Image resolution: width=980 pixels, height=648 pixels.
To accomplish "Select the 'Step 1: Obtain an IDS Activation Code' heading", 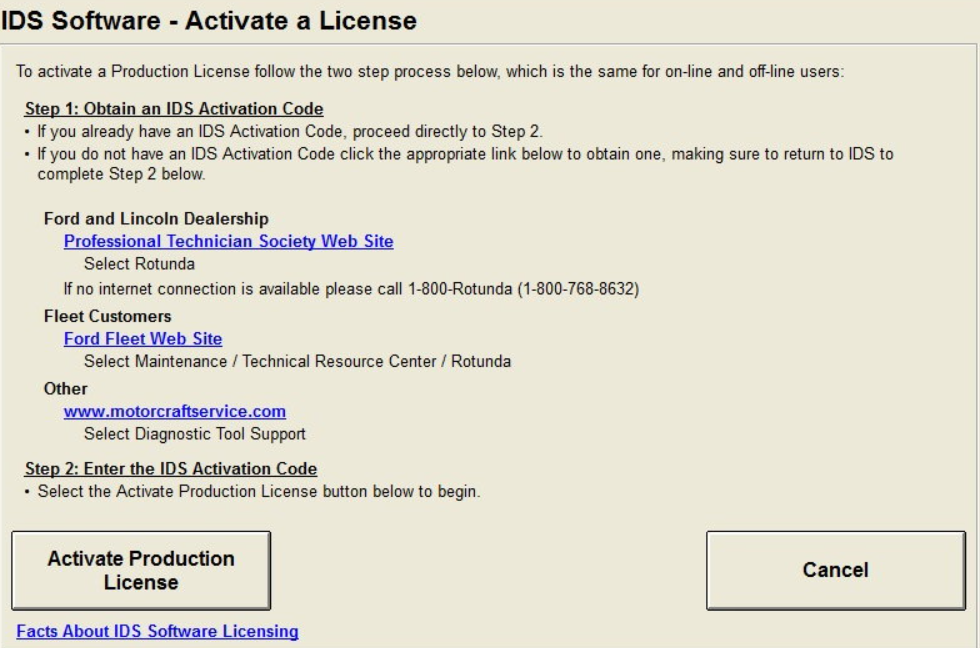I will [174, 109].
